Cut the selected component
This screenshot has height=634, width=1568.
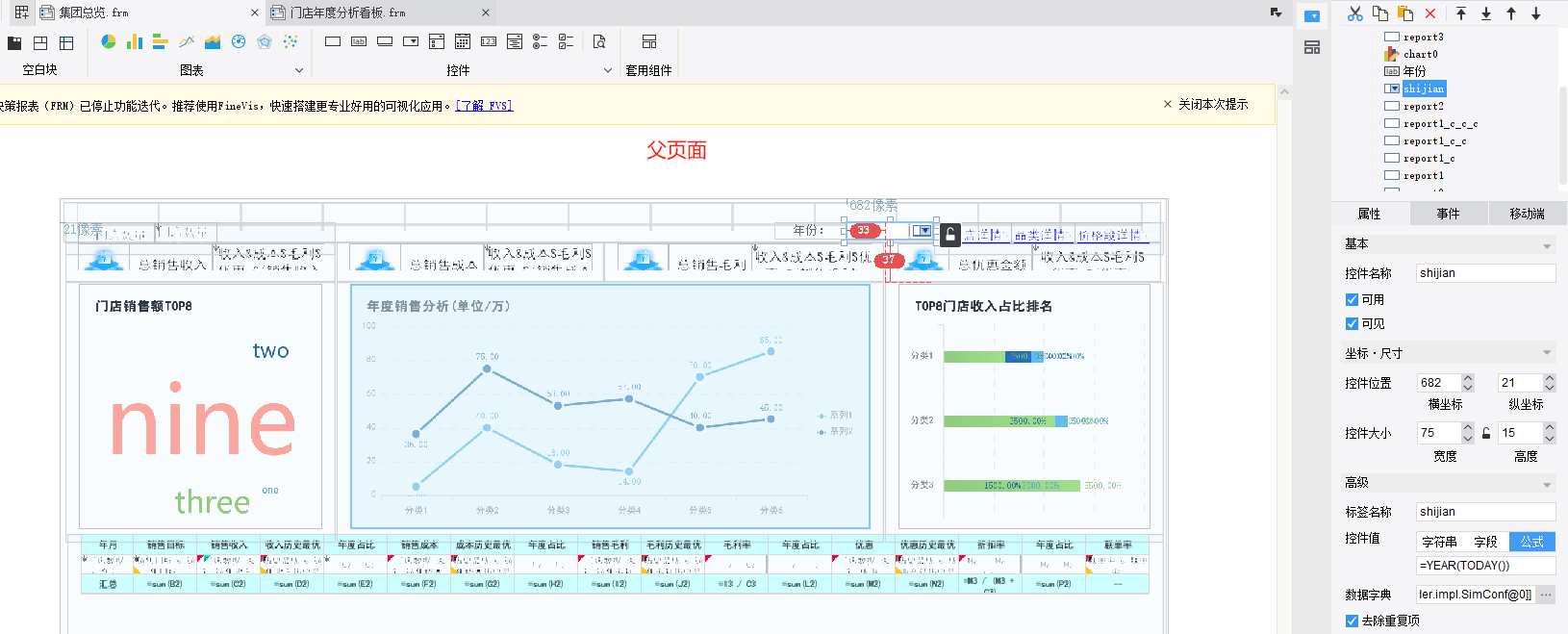[1355, 13]
